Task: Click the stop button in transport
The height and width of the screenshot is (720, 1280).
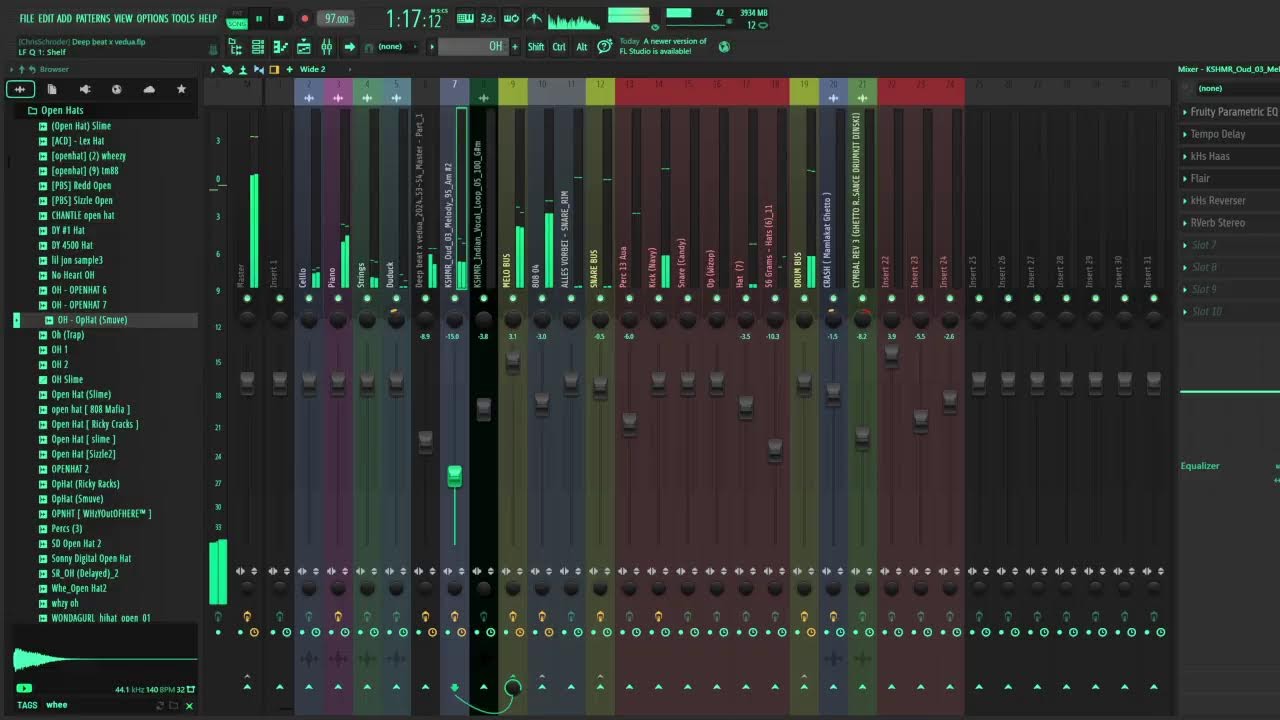Action: (x=281, y=18)
